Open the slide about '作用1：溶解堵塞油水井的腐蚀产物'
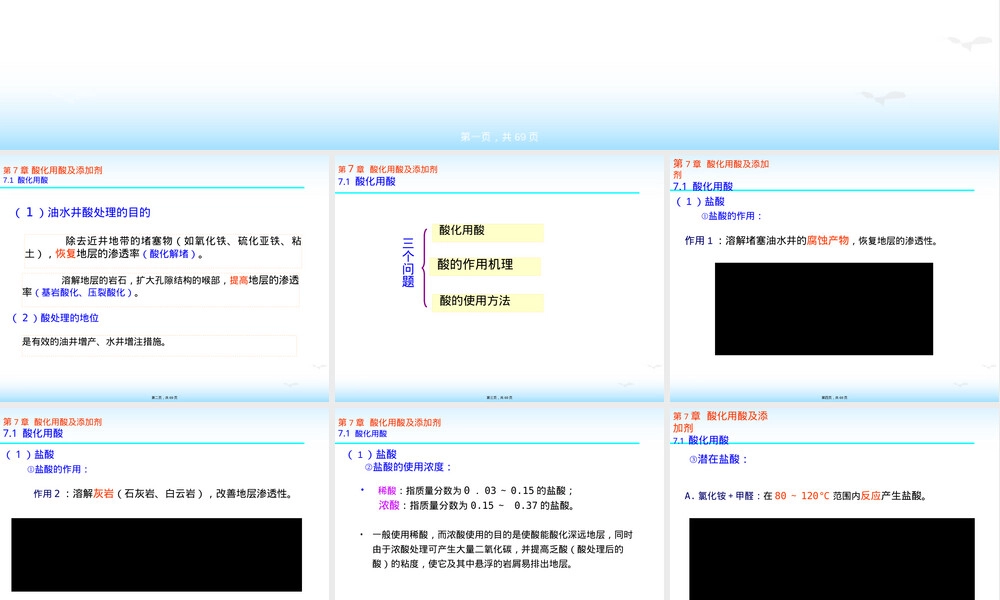This screenshot has width=1000, height=600. (834, 278)
